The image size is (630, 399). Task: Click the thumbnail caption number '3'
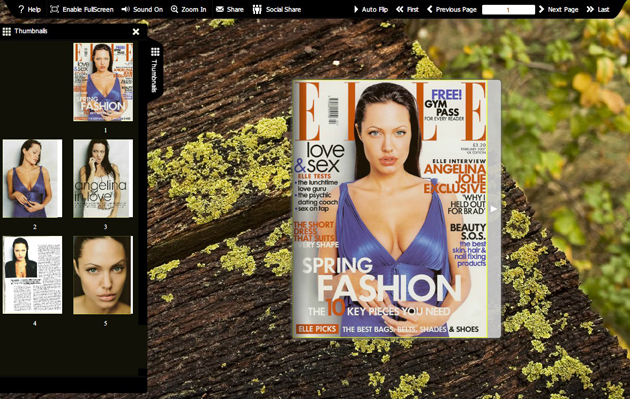coord(105,227)
